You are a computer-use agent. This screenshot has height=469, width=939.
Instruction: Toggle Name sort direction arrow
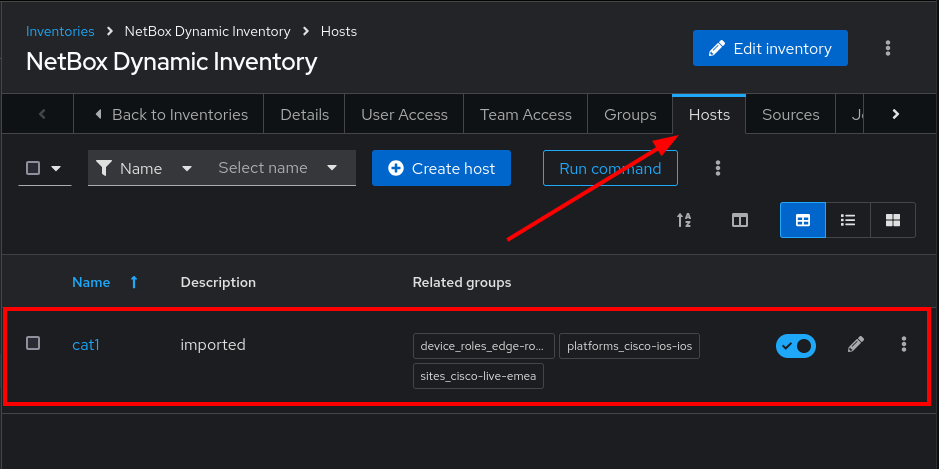(x=134, y=282)
